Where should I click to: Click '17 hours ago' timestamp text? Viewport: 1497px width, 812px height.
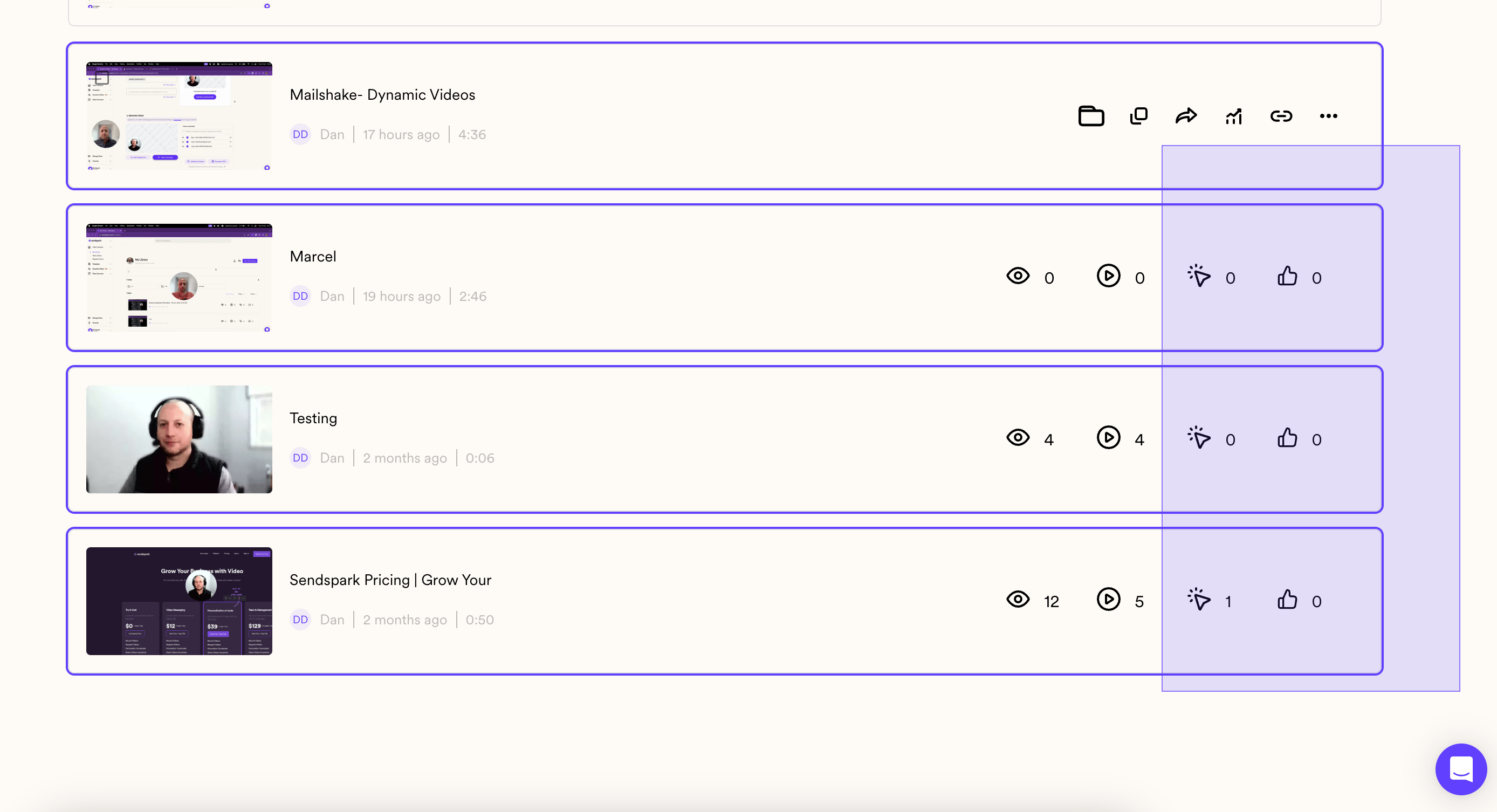click(401, 134)
